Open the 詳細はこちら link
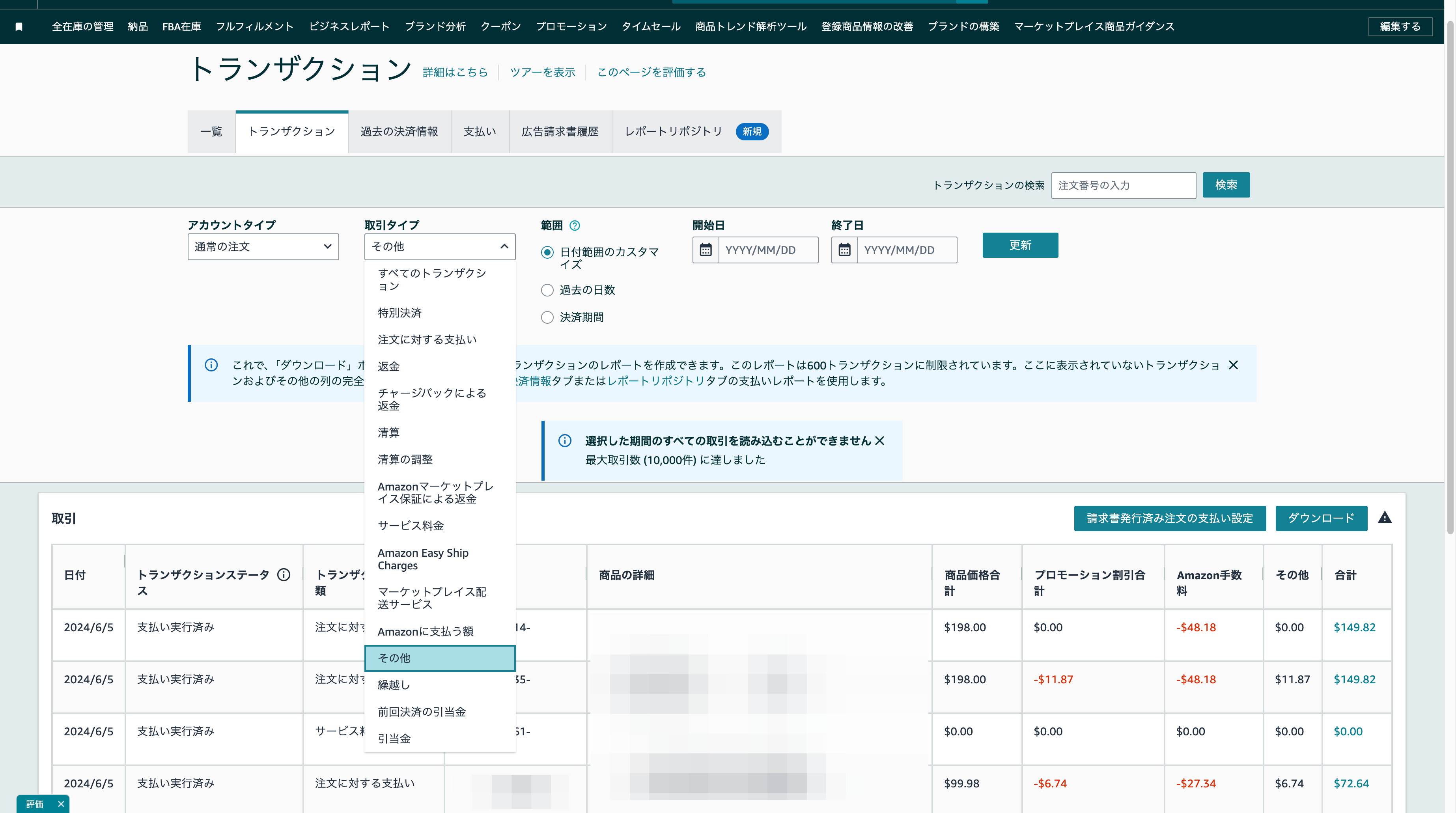 [455, 72]
